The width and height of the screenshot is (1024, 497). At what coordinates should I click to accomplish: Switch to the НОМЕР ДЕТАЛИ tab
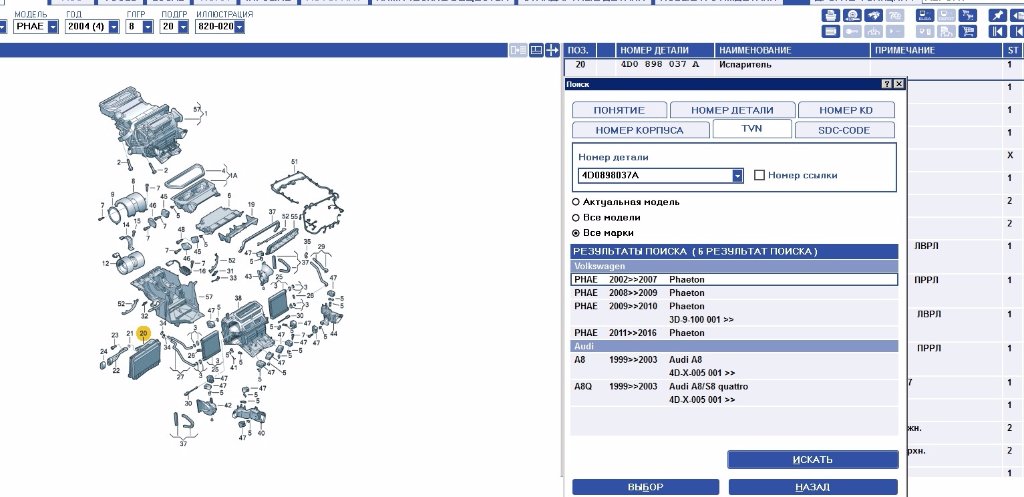(733, 110)
